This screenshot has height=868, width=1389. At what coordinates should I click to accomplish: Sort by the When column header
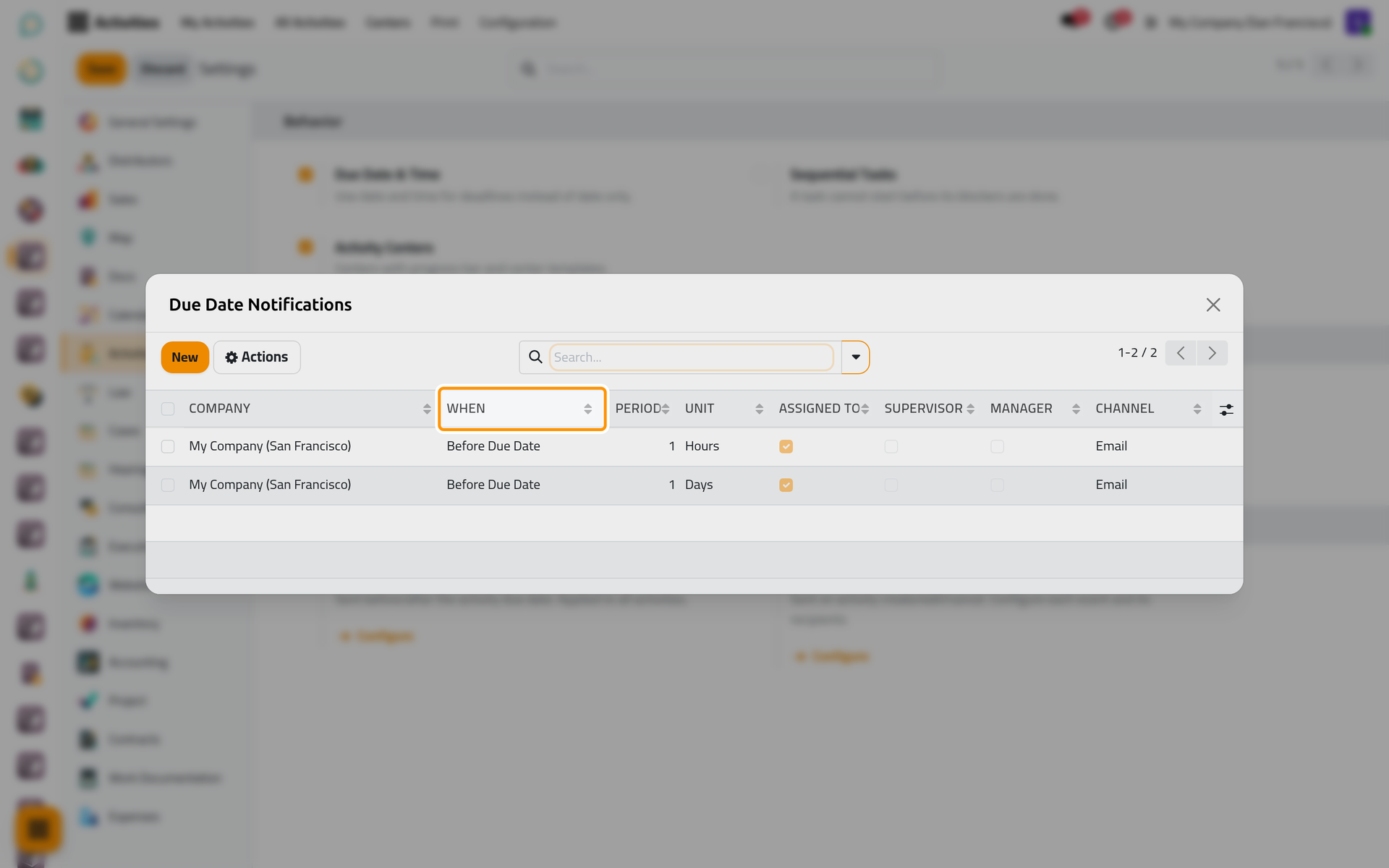(522, 409)
